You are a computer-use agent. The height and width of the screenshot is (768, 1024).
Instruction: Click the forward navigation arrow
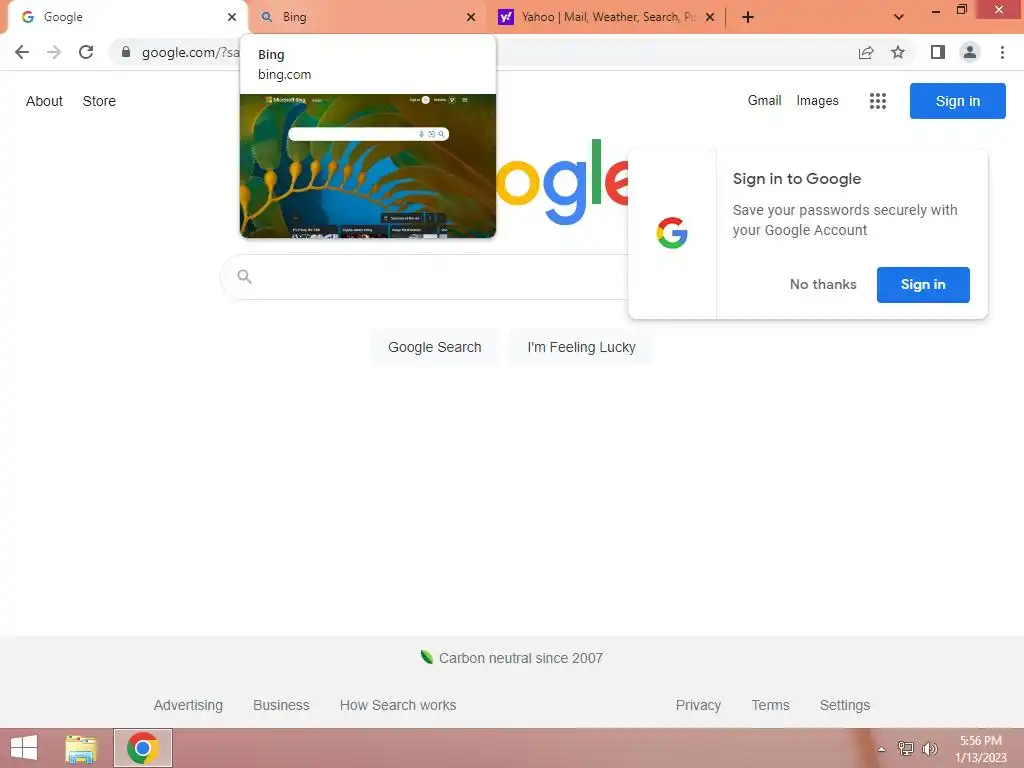(x=54, y=52)
